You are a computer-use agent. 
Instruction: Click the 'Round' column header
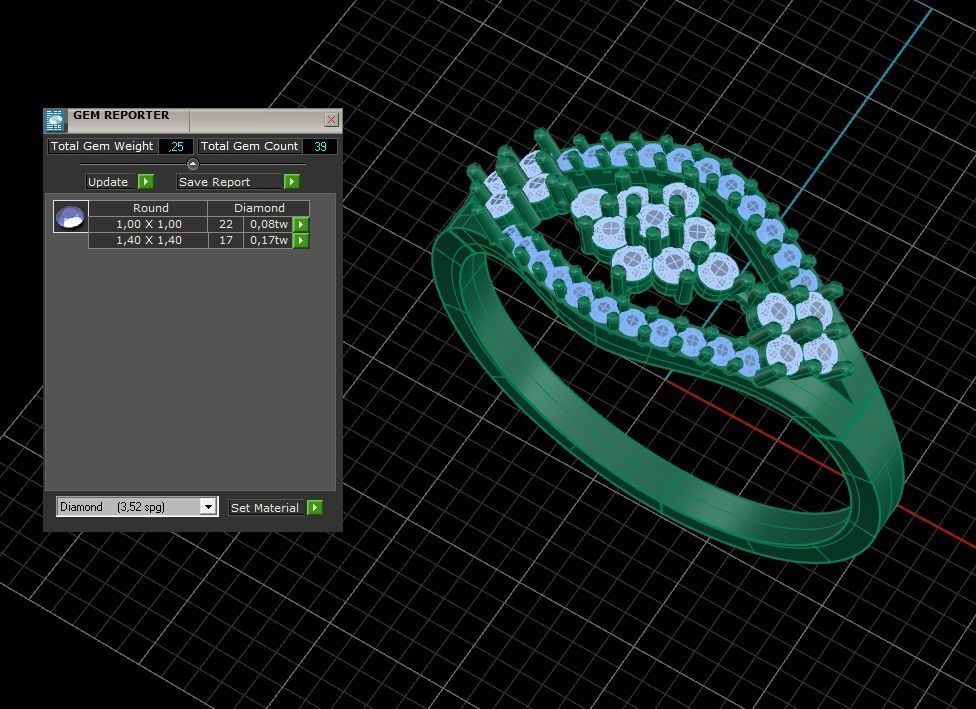coord(148,208)
